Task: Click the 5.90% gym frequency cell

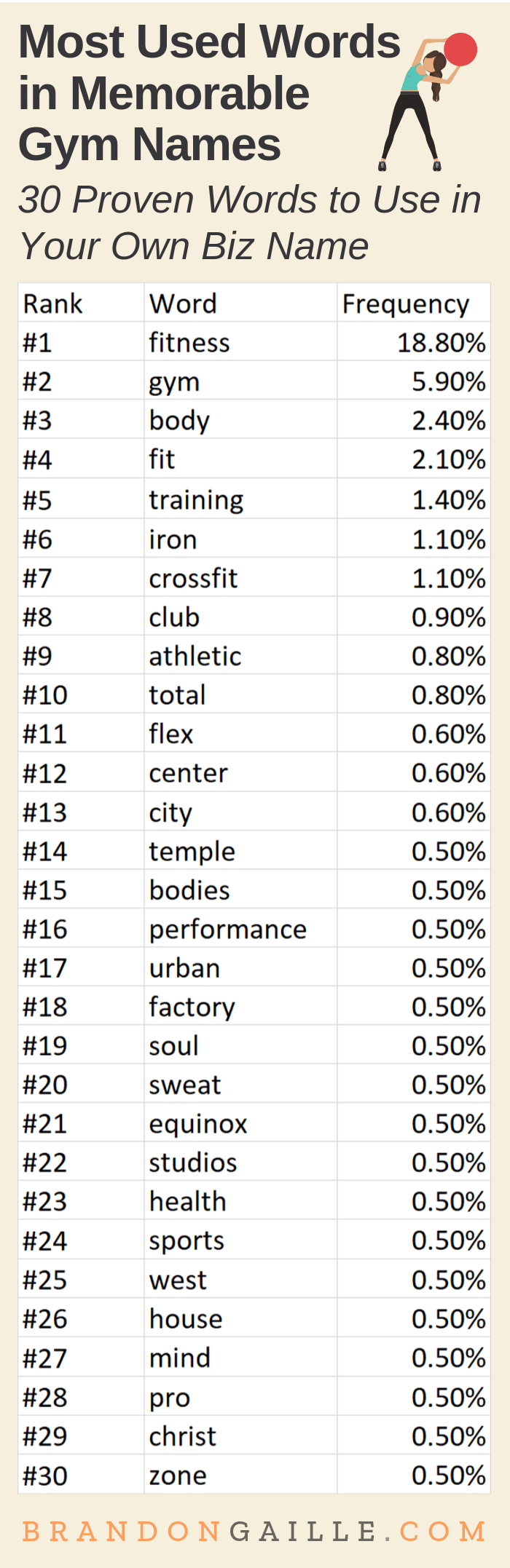Action: 449,381
